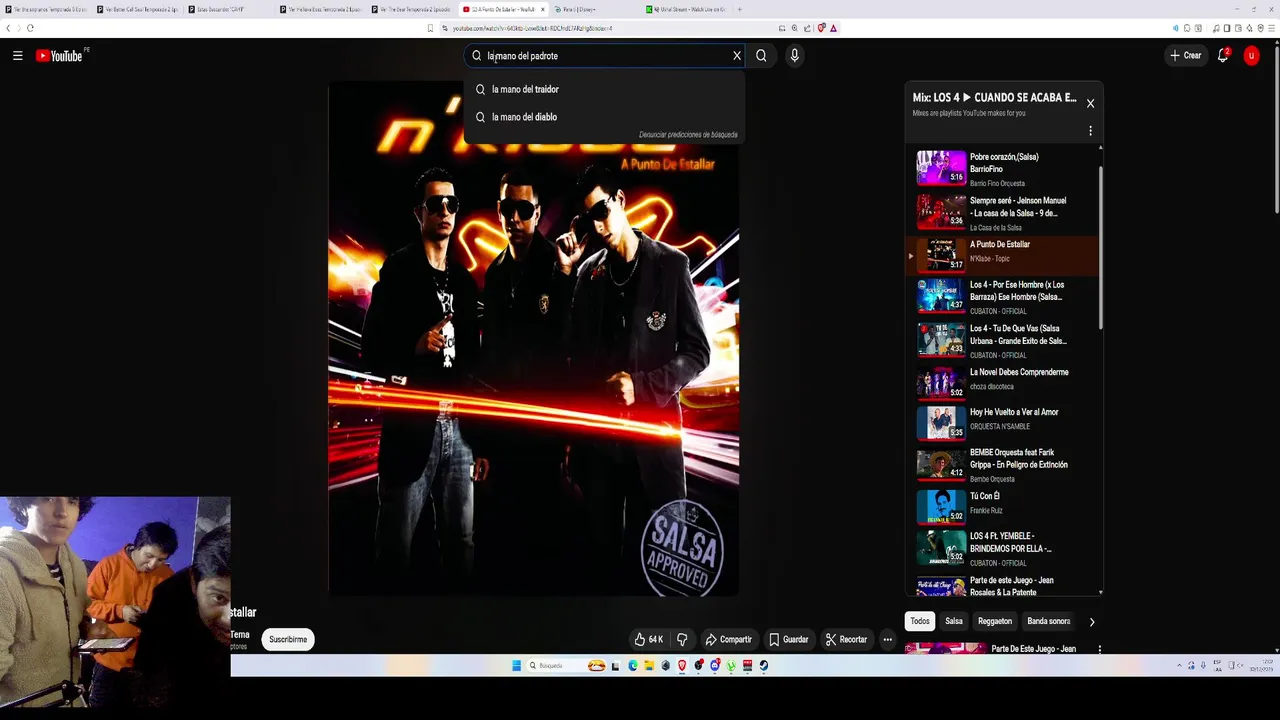The width and height of the screenshot is (1280, 720).
Task: Open a new browser tab
Action: 739,9
